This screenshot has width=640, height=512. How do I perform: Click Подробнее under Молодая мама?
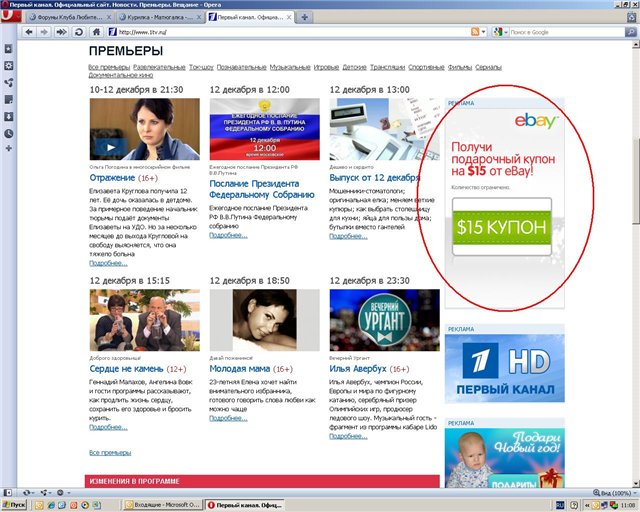(228, 419)
